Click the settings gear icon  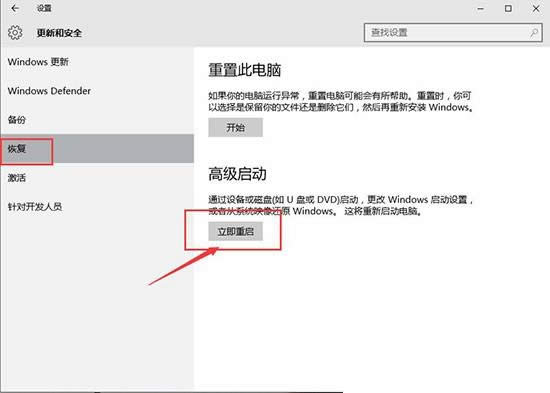click(x=15, y=33)
